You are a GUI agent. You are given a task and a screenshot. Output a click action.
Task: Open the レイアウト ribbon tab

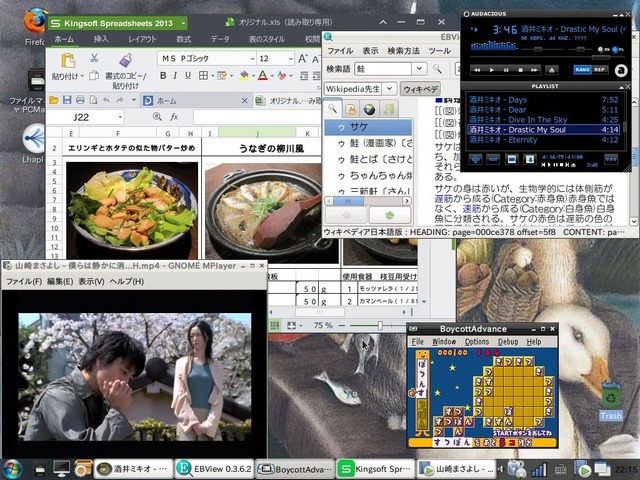click(x=142, y=39)
